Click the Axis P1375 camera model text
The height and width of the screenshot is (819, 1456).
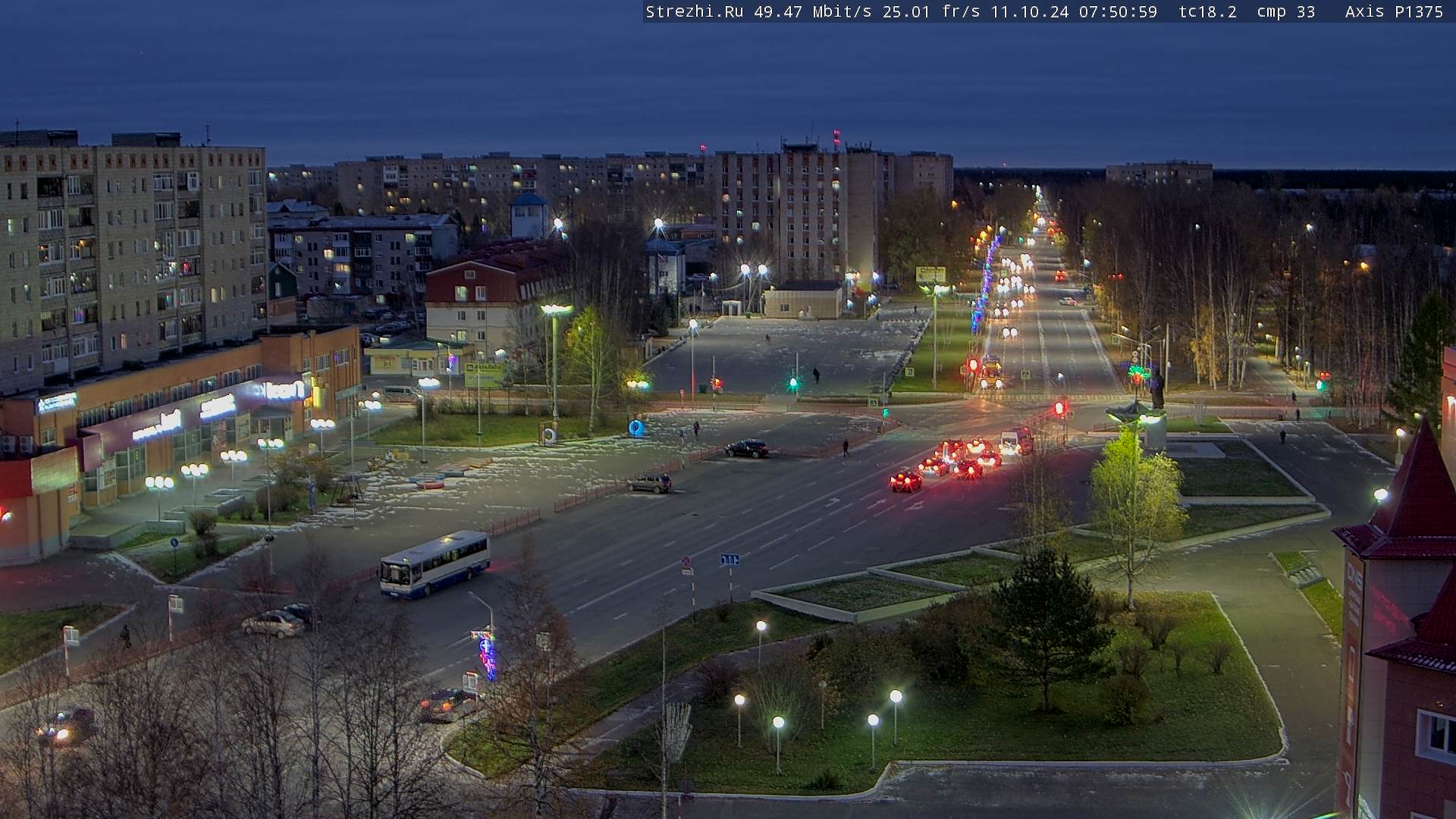coord(1394,12)
